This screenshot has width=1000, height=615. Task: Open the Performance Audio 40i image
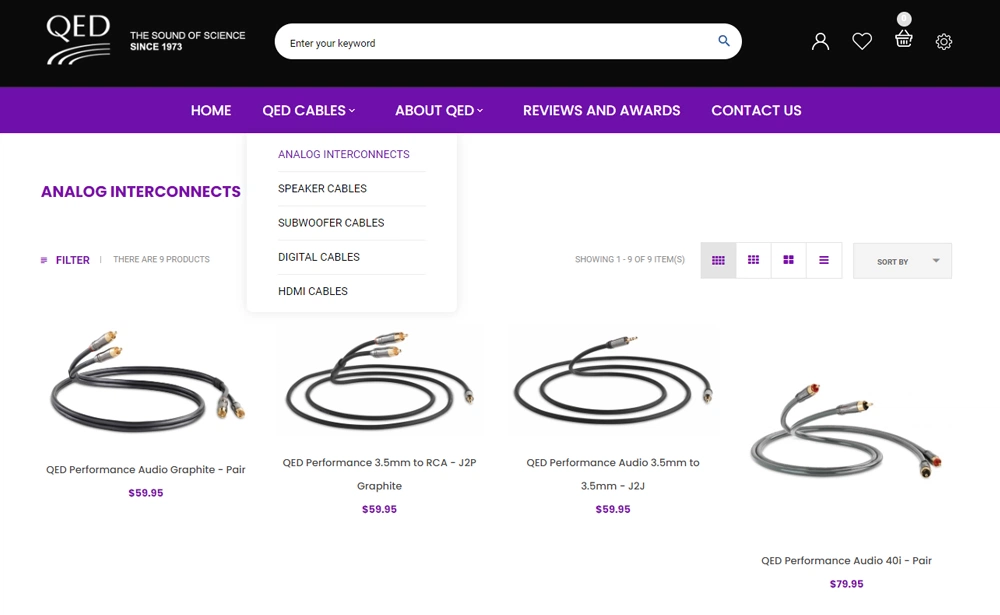click(x=846, y=431)
